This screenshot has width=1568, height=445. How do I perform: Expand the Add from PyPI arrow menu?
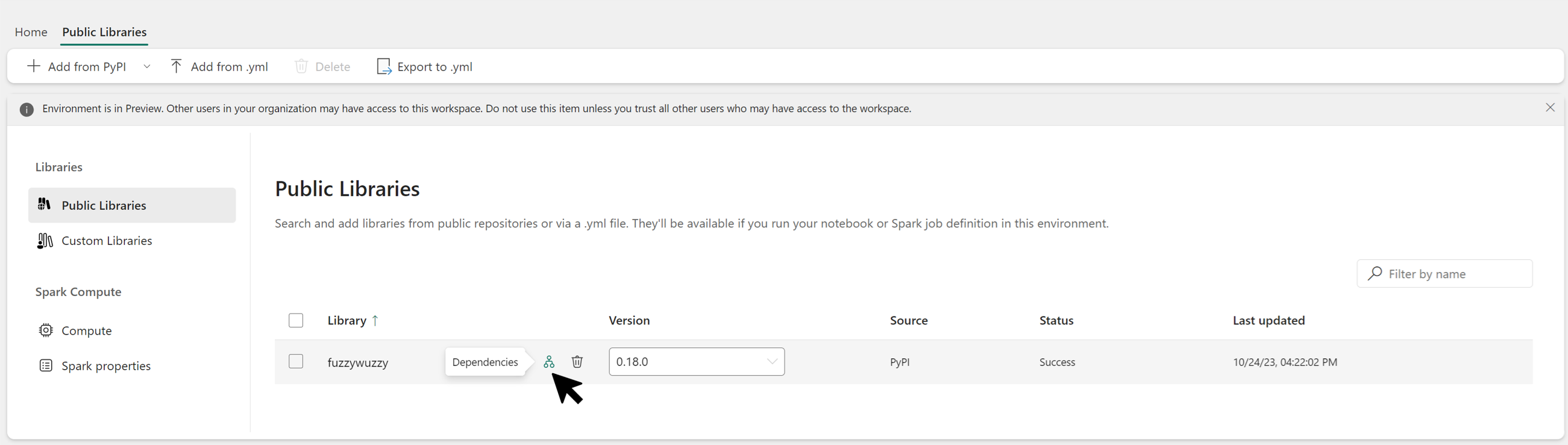(x=146, y=66)
